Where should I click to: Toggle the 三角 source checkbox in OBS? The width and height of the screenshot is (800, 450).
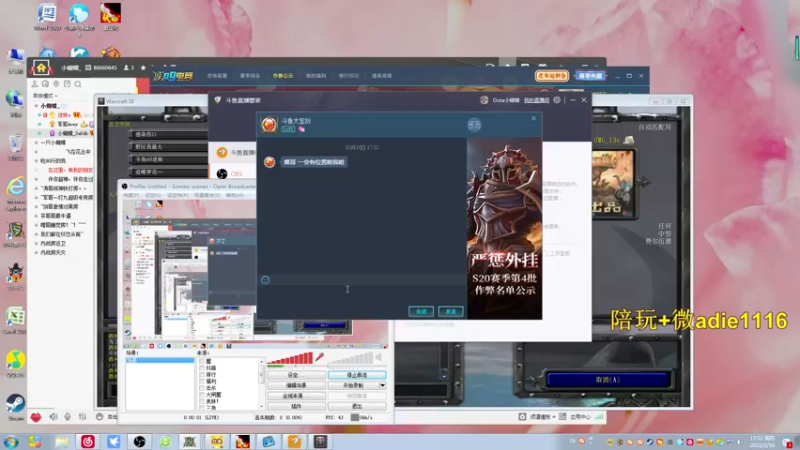(x=202, y=408)
